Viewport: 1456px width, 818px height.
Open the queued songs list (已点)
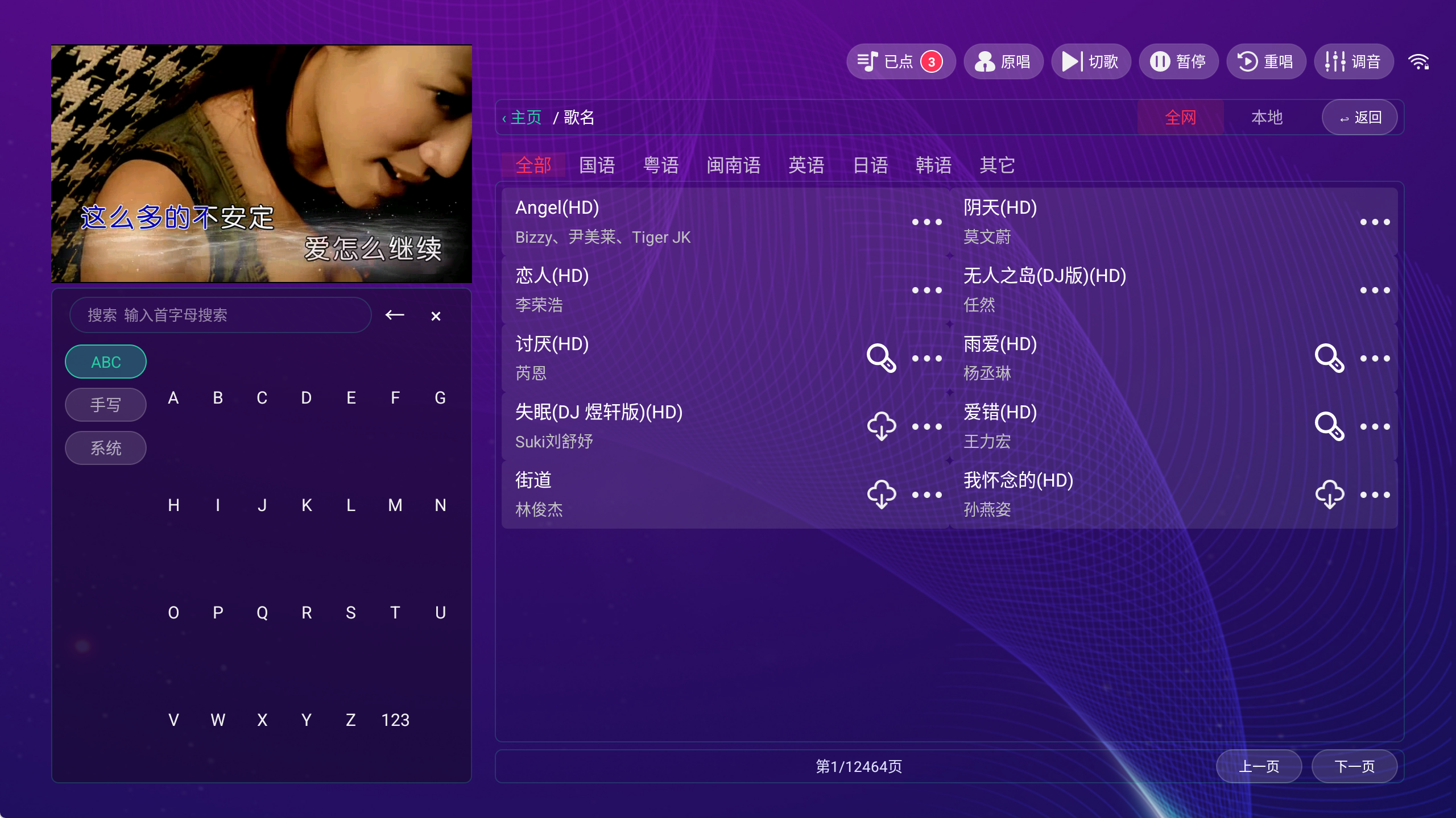pos(900,61)
